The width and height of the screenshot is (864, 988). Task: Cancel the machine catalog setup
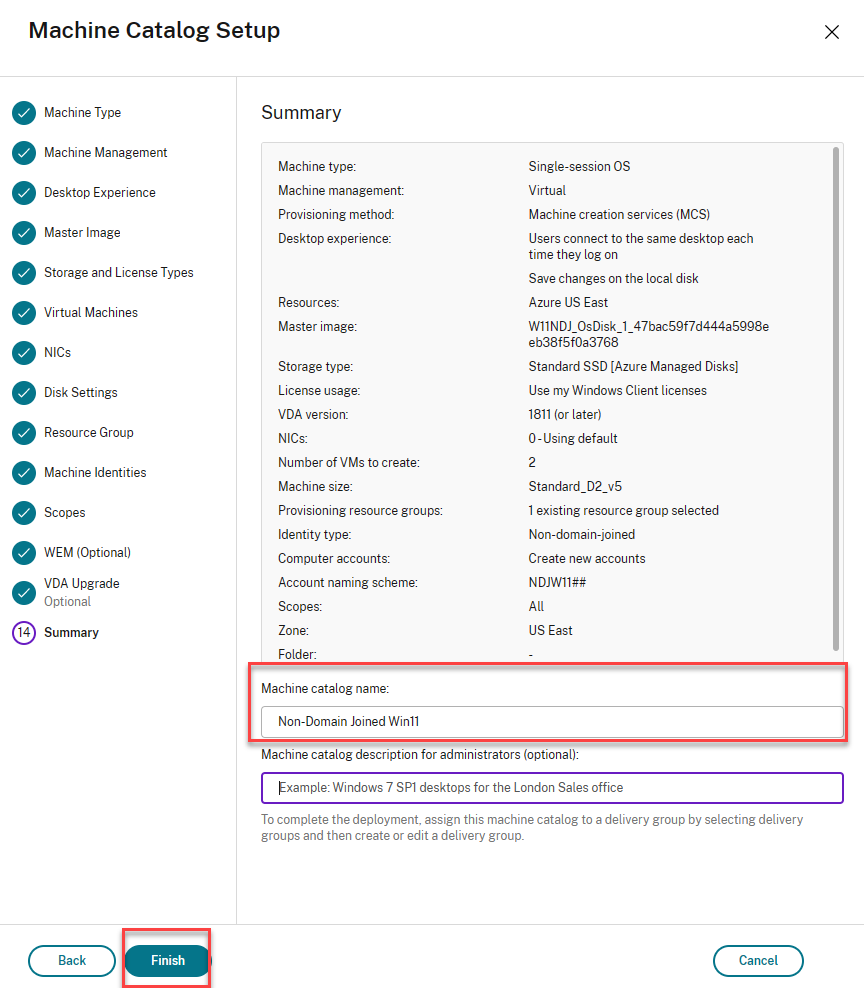tap(758, 961)
